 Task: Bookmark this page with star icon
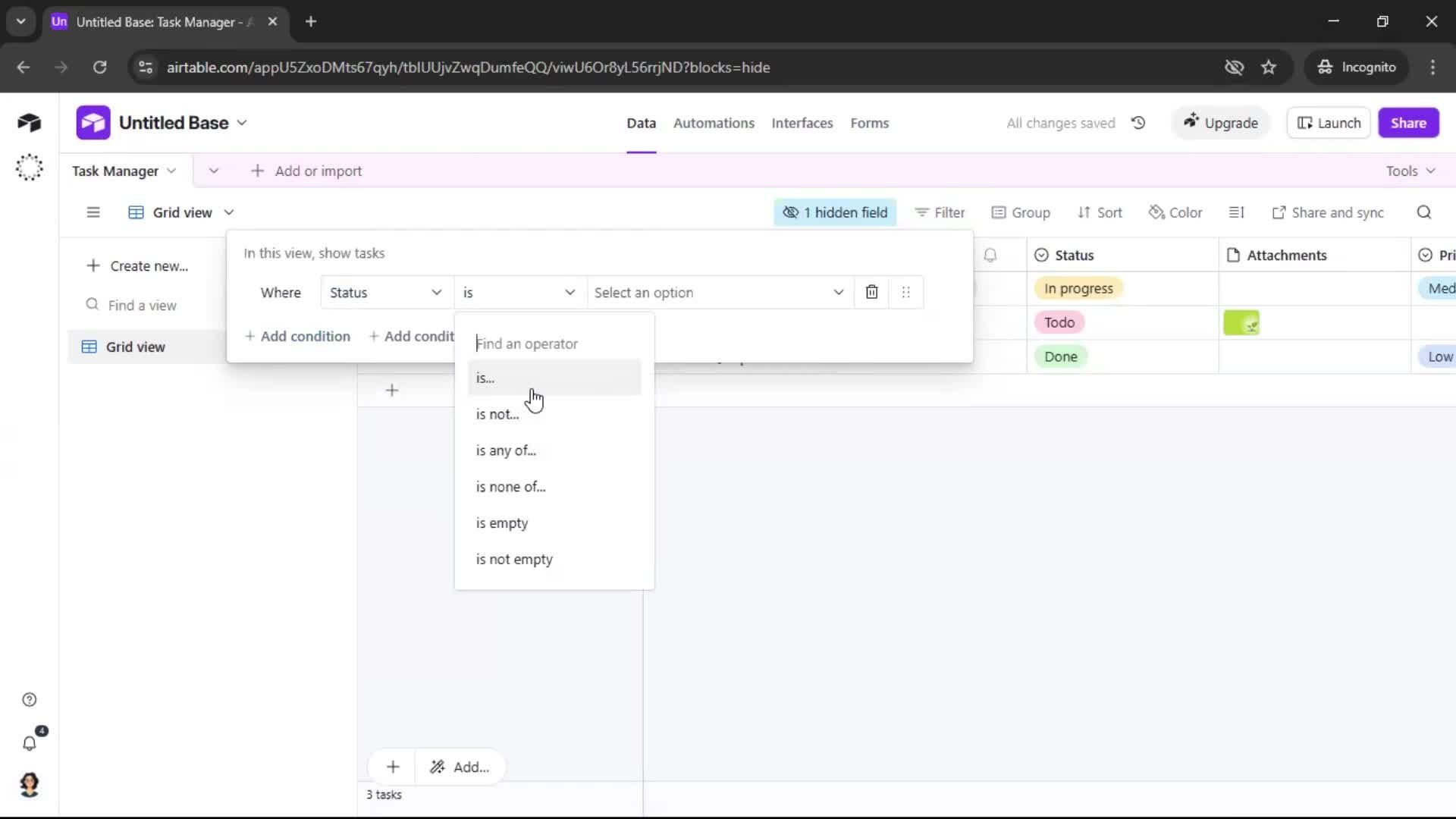click(1269, 67)
